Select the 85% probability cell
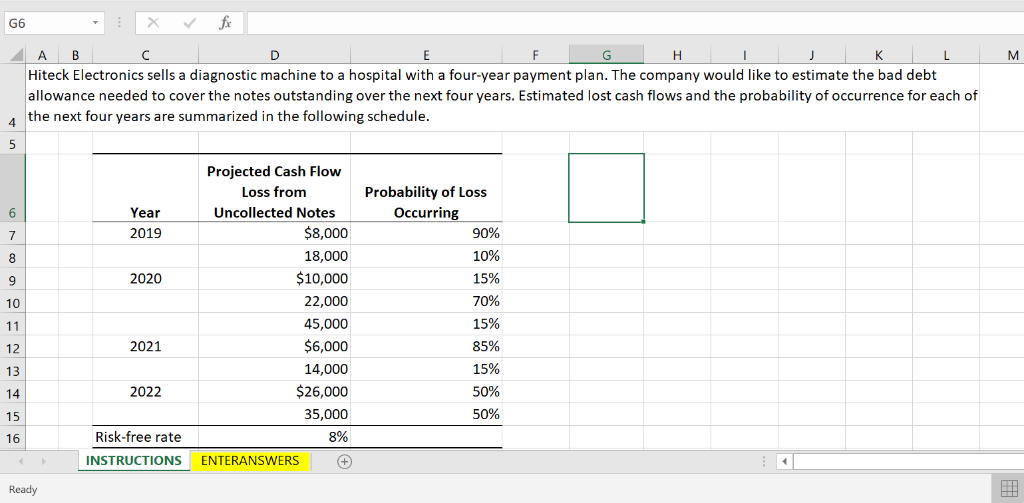Viewport: 1024px width, 503px height. click(426, 347)
